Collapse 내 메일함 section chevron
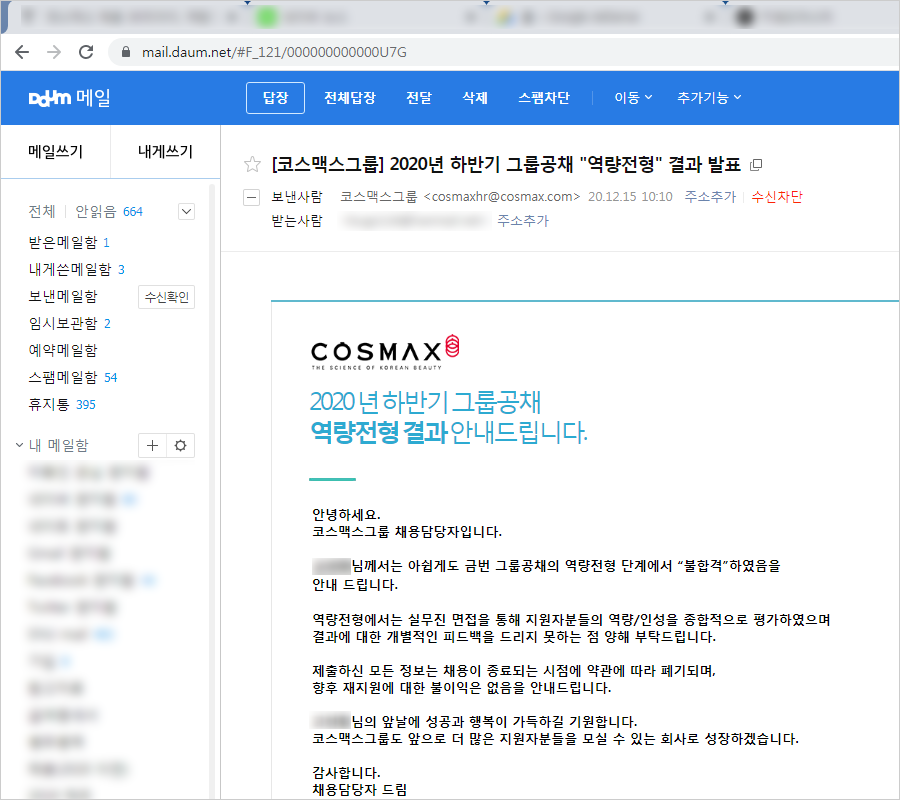Viewport: 900px width, 800px height. 19,445
